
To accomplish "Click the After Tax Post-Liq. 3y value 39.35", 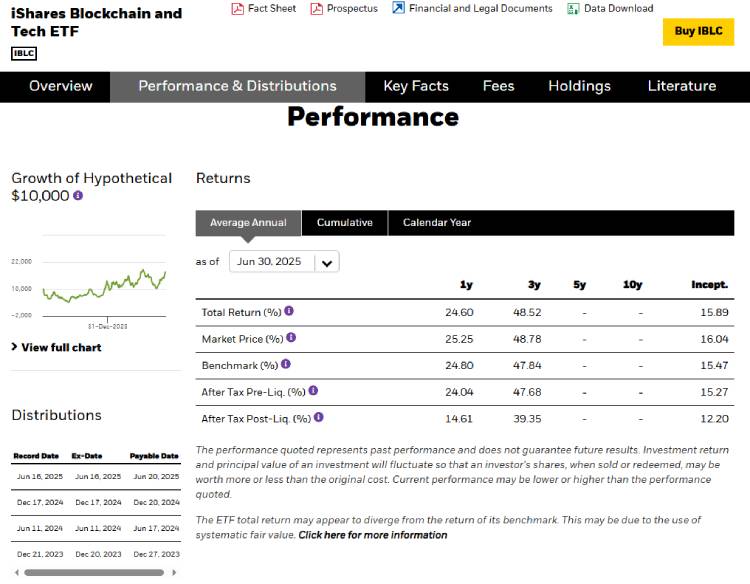I will point(527,419).
